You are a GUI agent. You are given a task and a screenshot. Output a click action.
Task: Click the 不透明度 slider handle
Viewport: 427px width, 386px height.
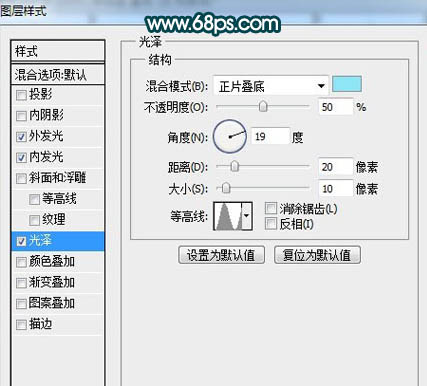(x=263, y=107)
